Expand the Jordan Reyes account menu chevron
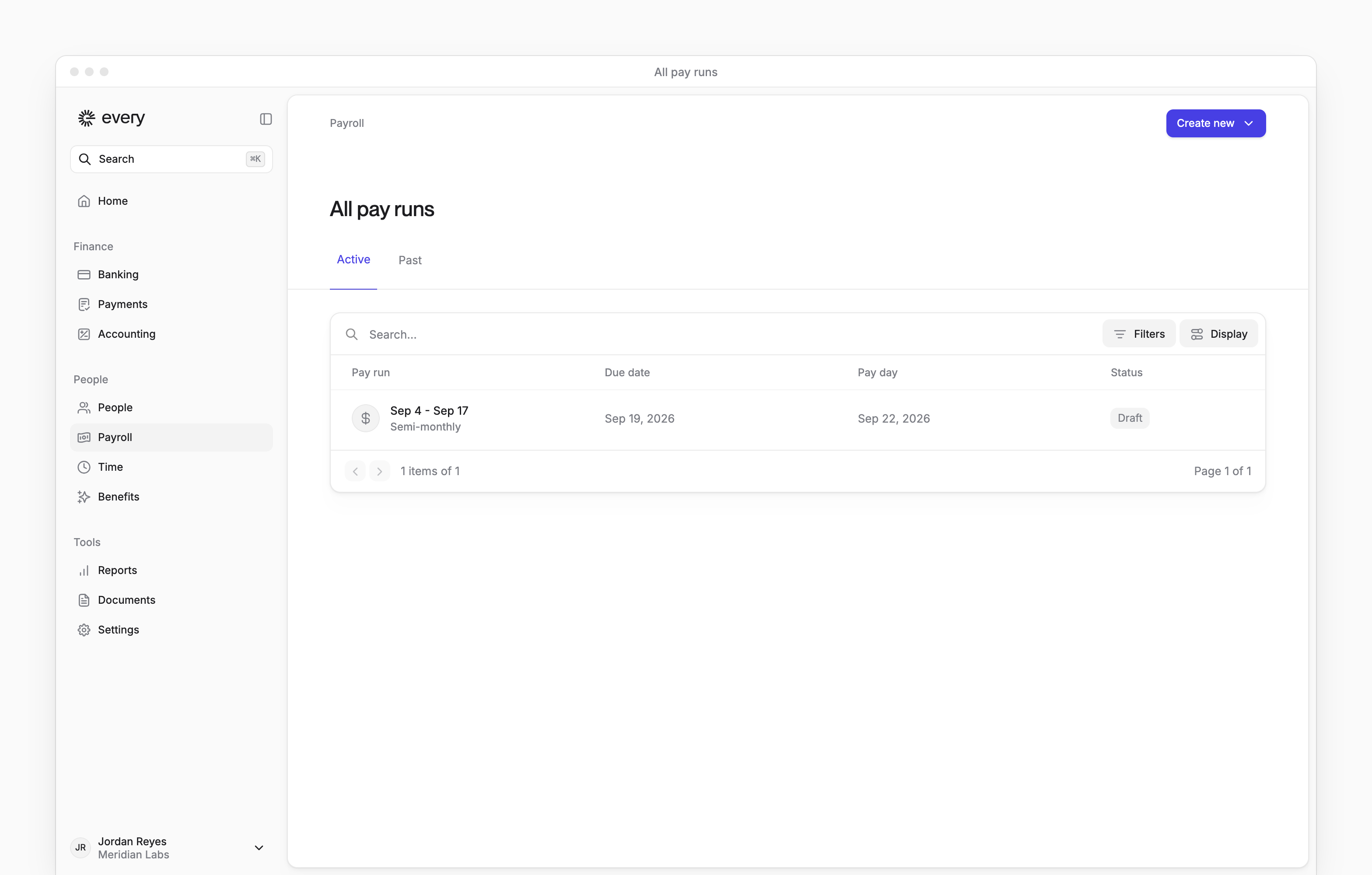 point(259,848)
